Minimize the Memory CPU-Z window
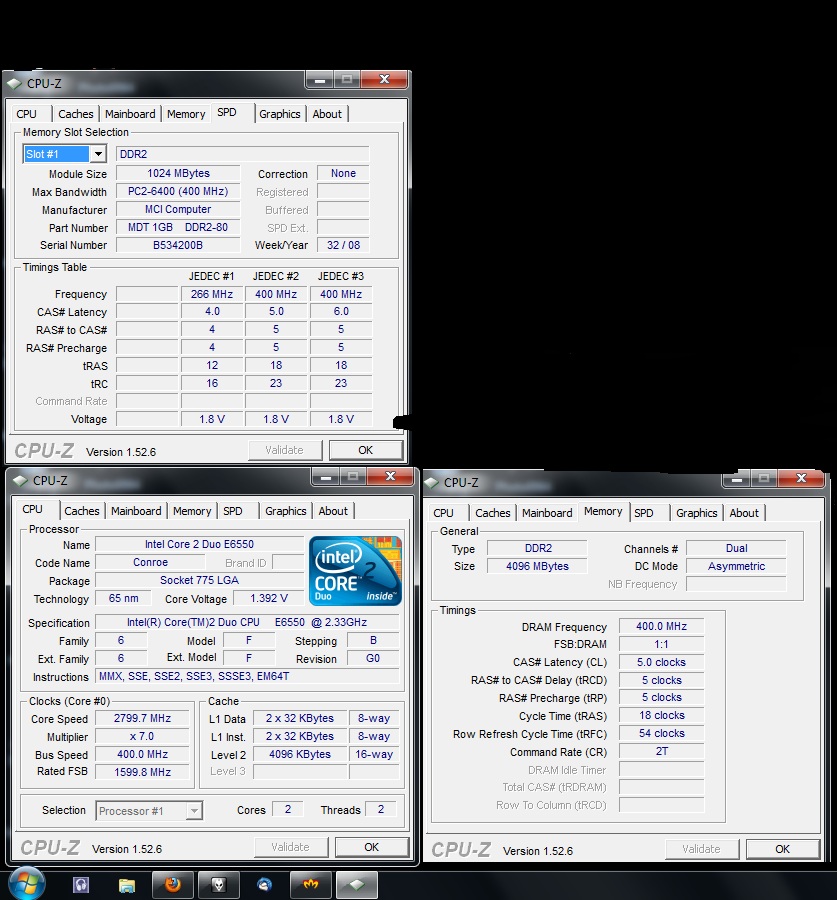The height and width of the screenshot is (900, 837). [737, 478]
